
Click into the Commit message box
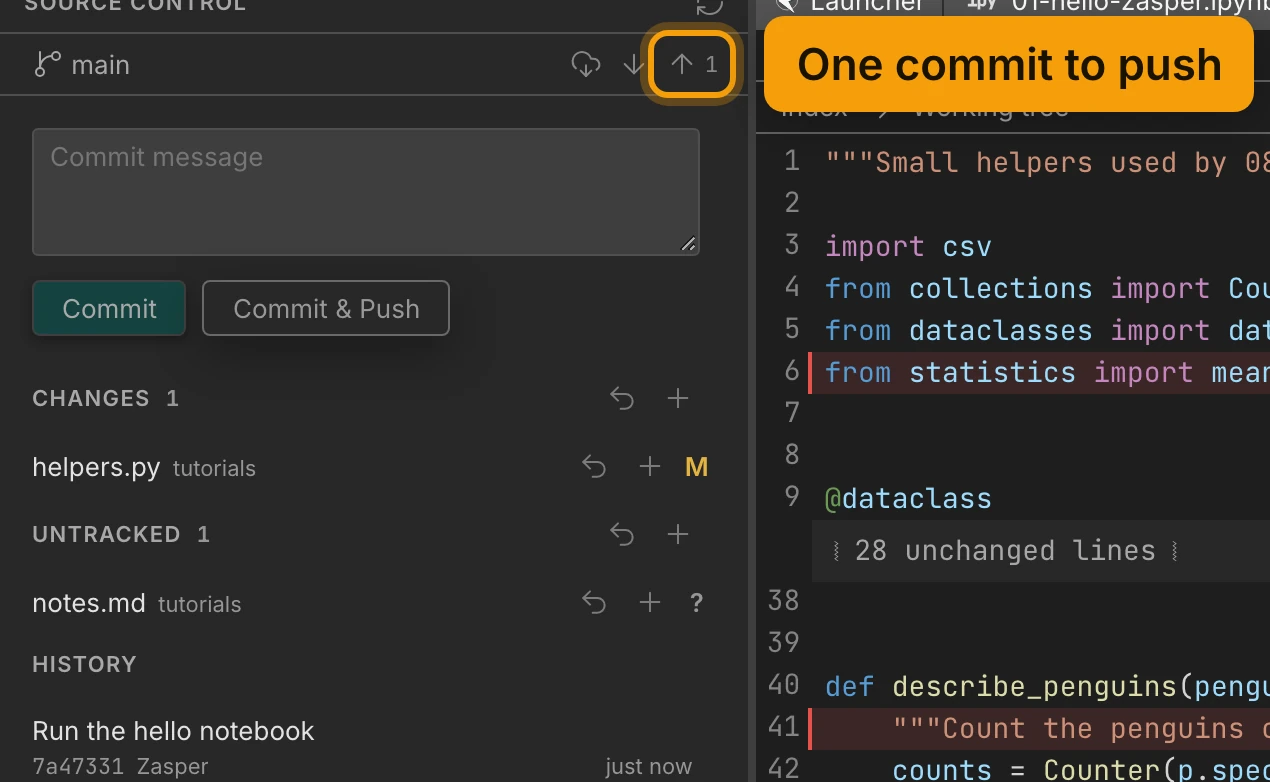(x=366, y=192)
